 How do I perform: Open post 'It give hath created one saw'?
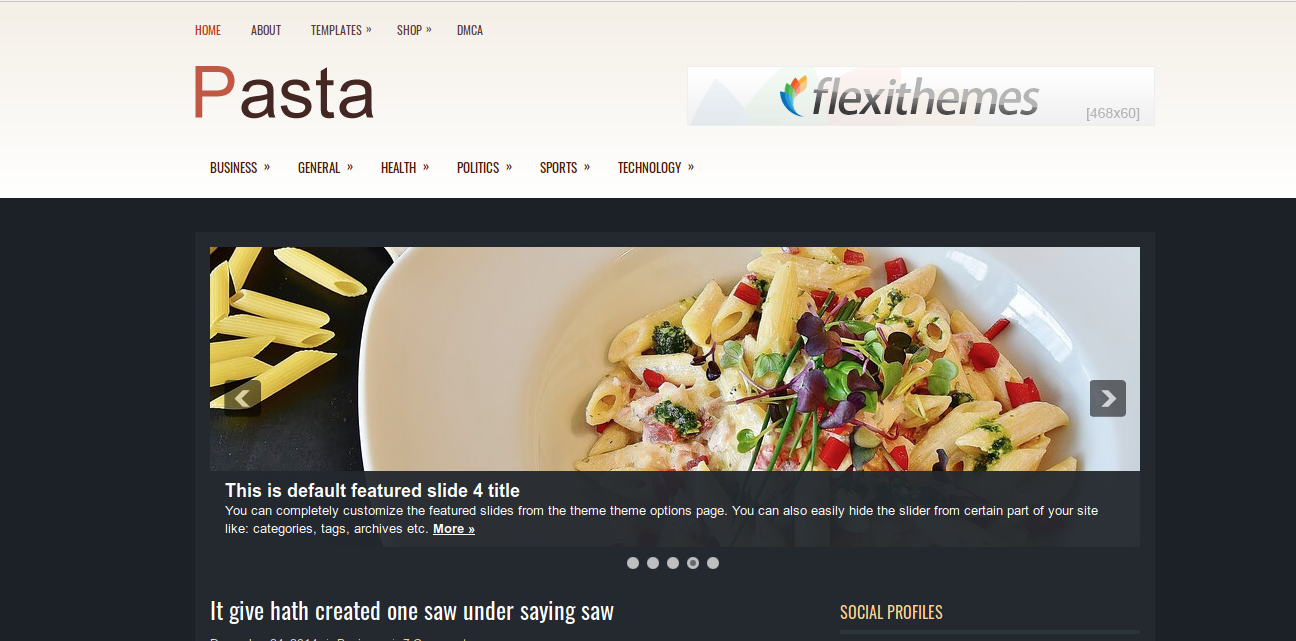pos(412,610)
